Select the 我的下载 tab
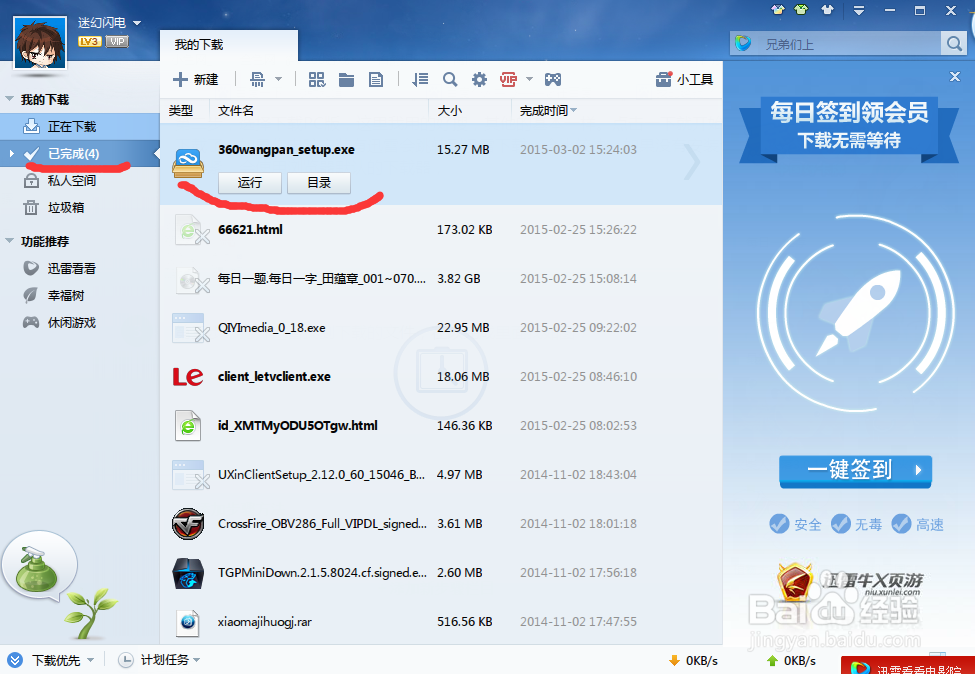Screen dimensions: 975x674 pyautogui.click(x=228, y=45)
